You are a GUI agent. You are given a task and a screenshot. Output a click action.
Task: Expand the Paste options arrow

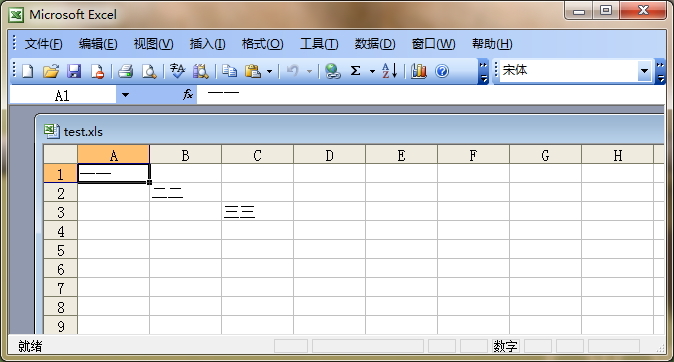coord(270,71)
